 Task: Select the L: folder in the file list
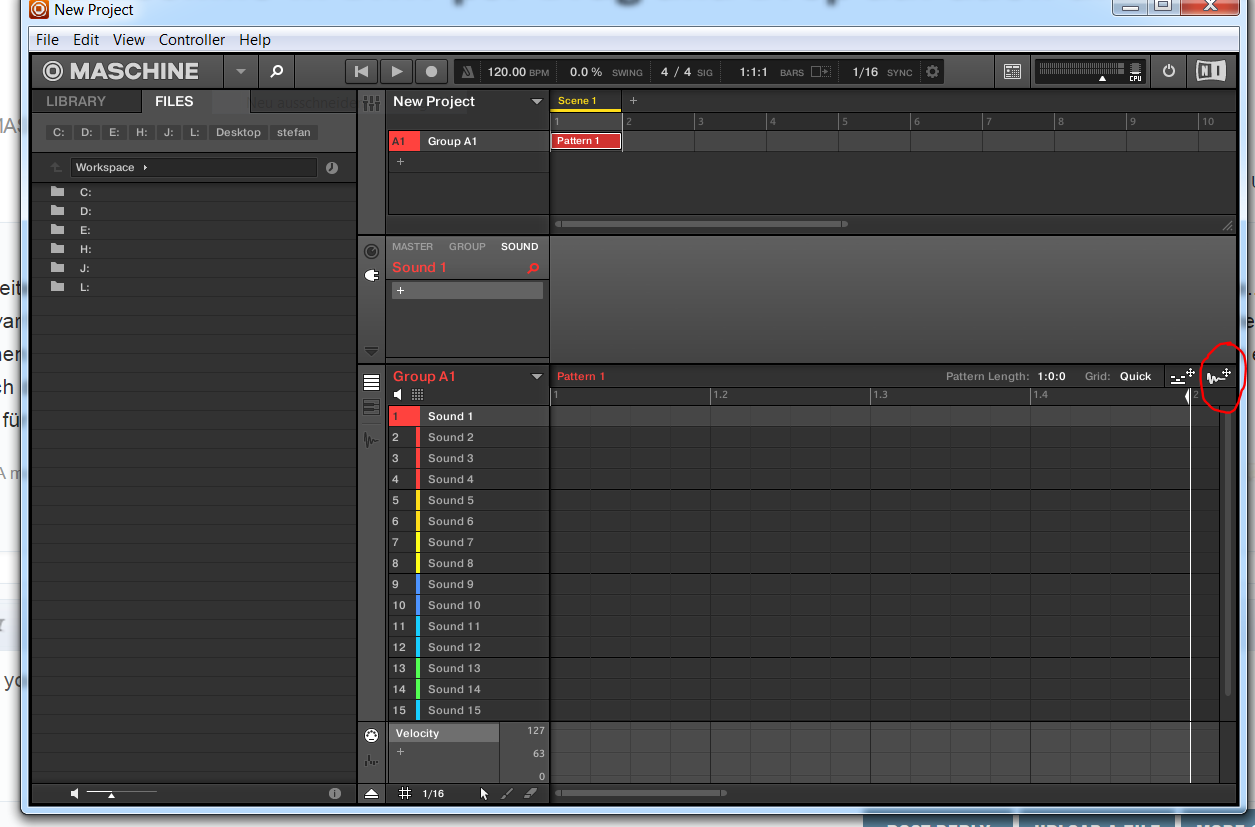point(193,287)
